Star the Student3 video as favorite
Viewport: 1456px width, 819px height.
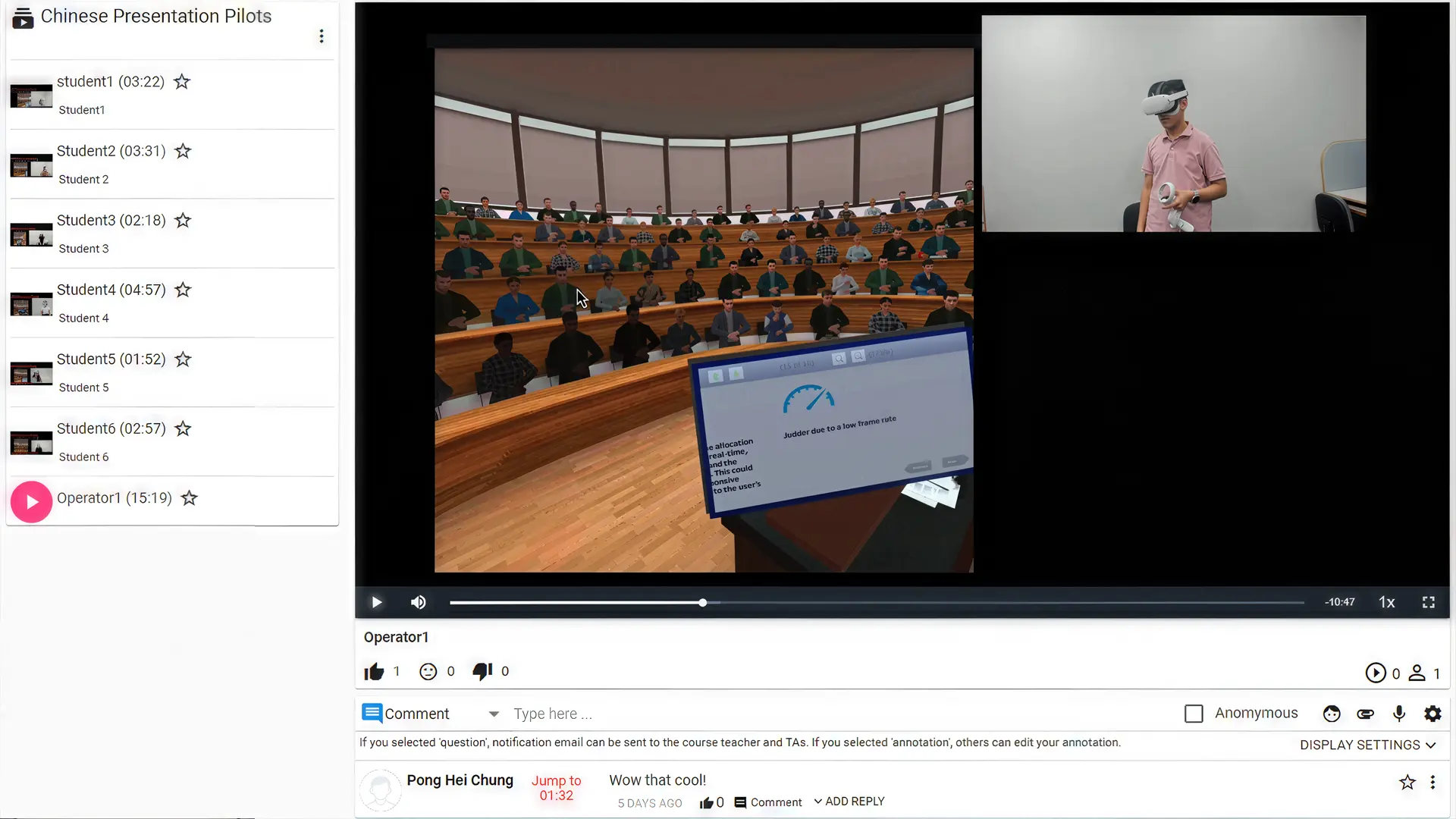click(183, 221)
